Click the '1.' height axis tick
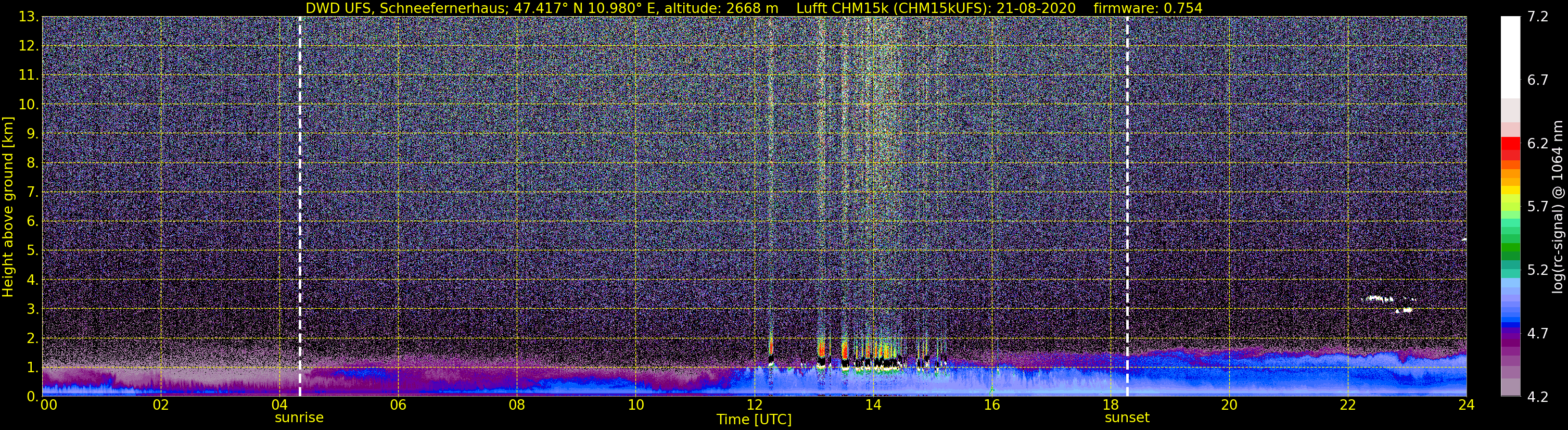The height and width of the screenshot is (430, 1568). point(32,367)
